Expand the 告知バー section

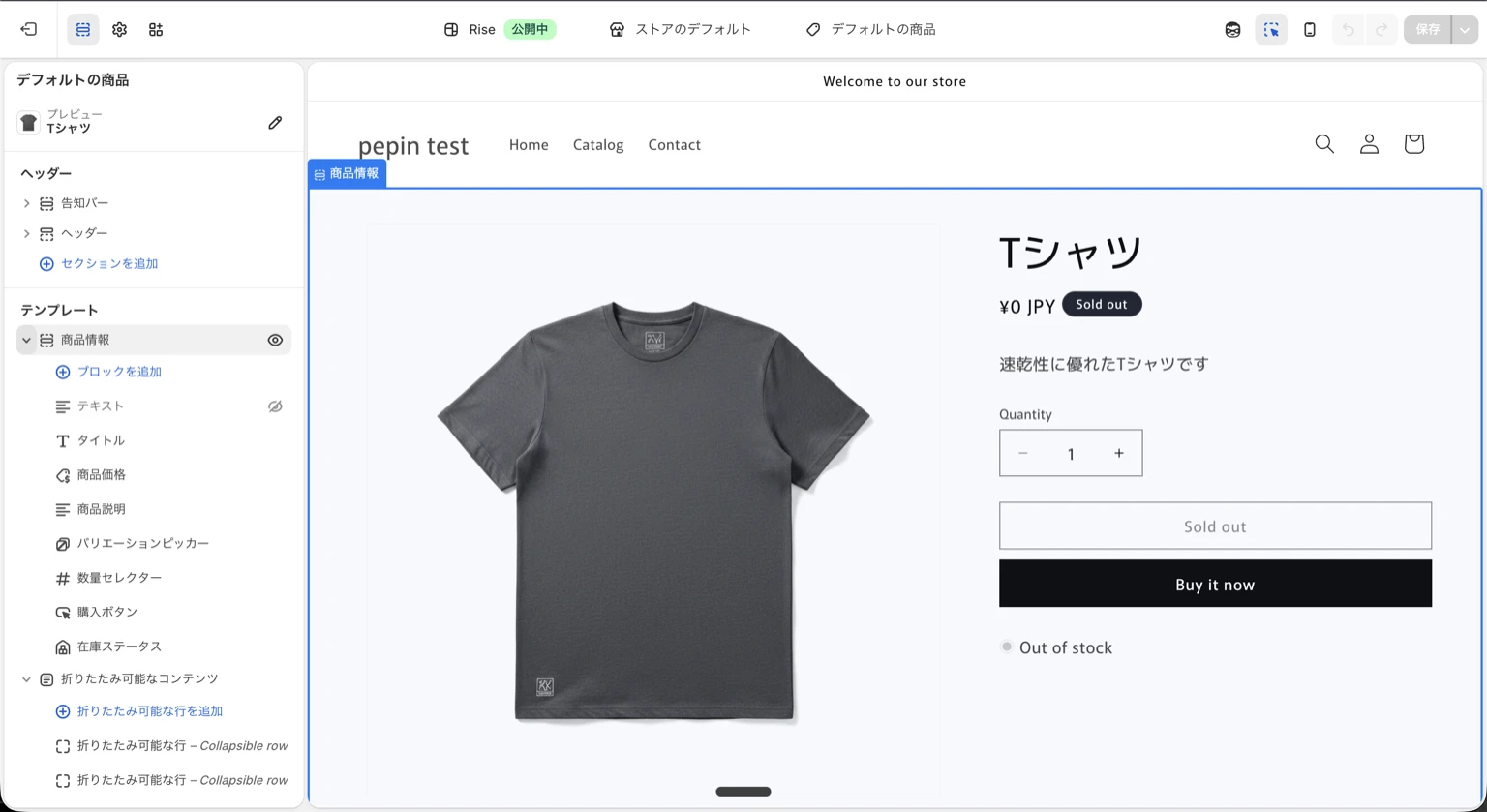point(26,203)
